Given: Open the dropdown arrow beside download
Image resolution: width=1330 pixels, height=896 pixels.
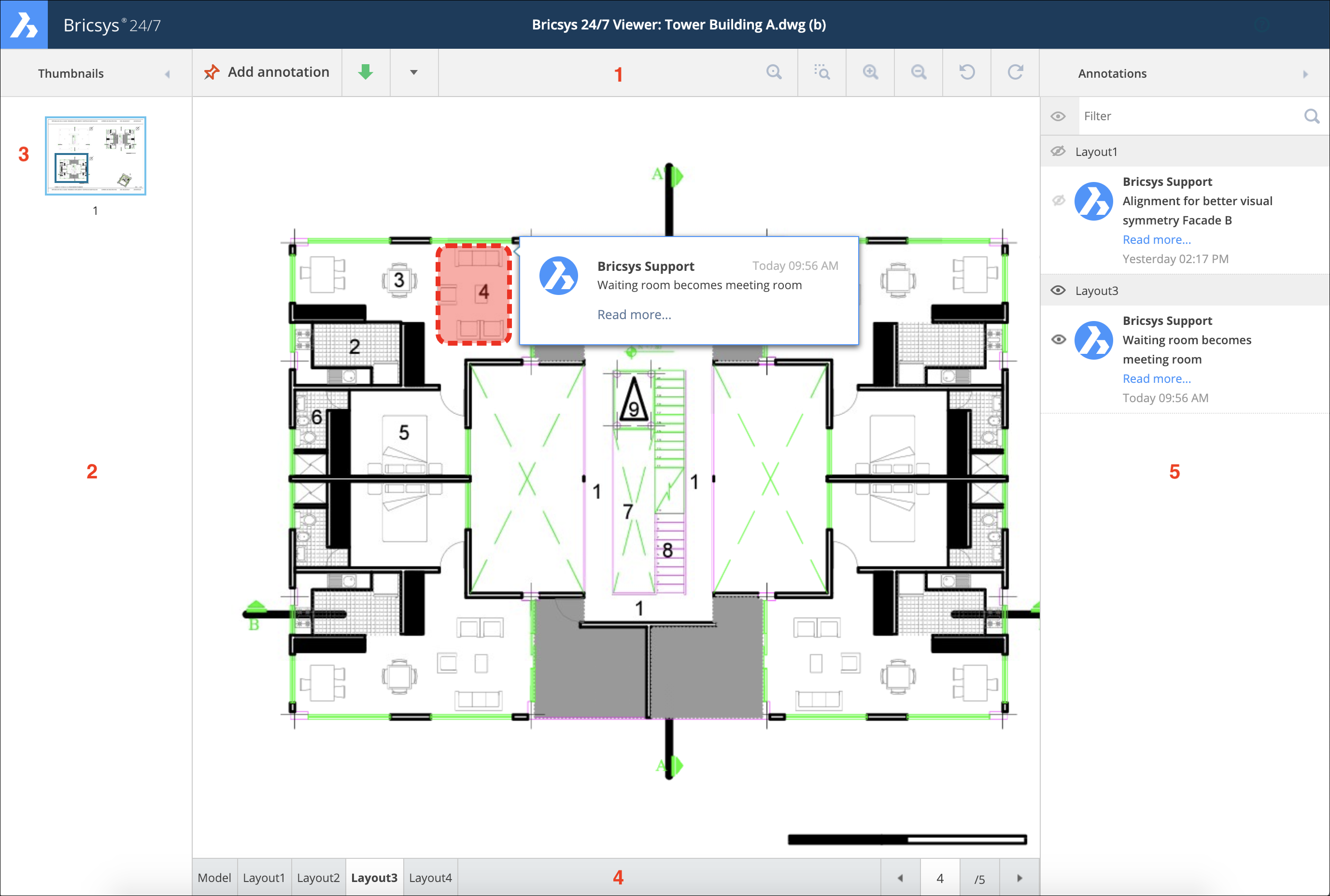Looking at the screenshot, I should [414, 72].
